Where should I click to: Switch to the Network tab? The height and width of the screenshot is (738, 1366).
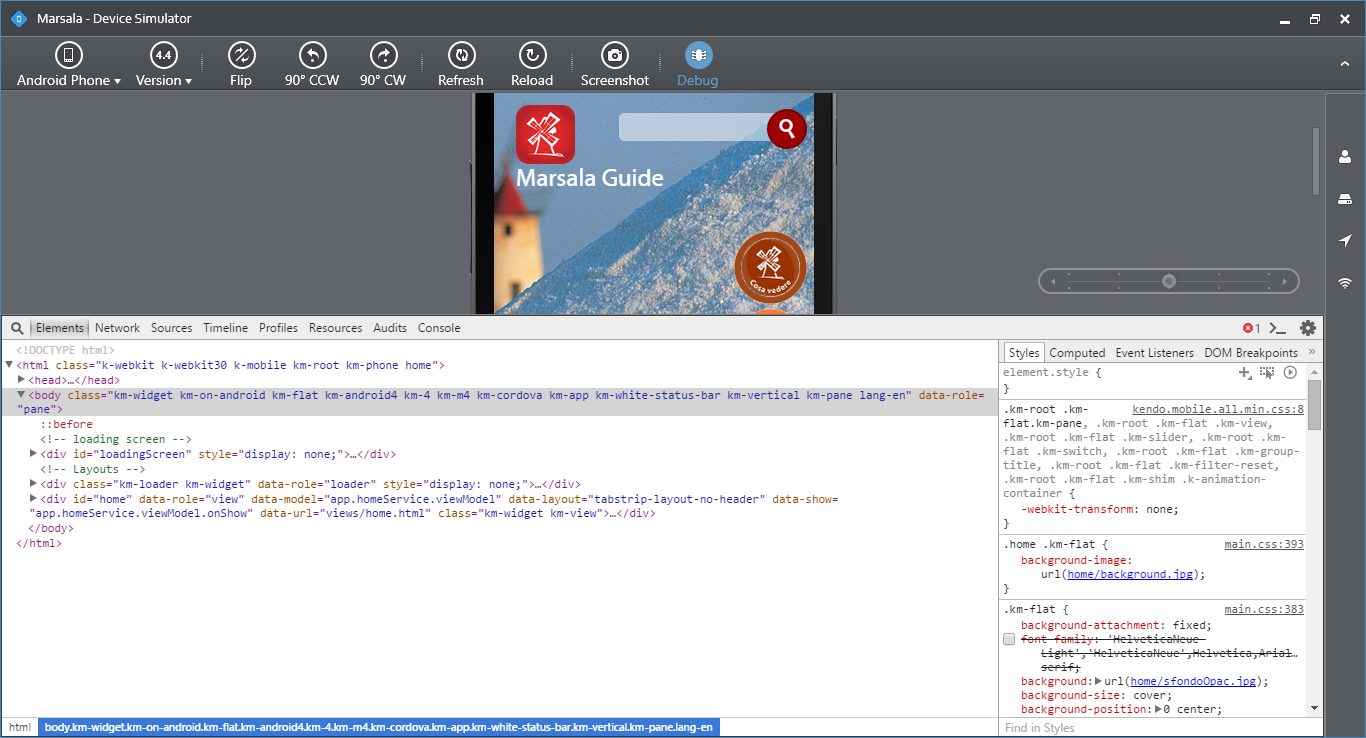coord(117,328)
